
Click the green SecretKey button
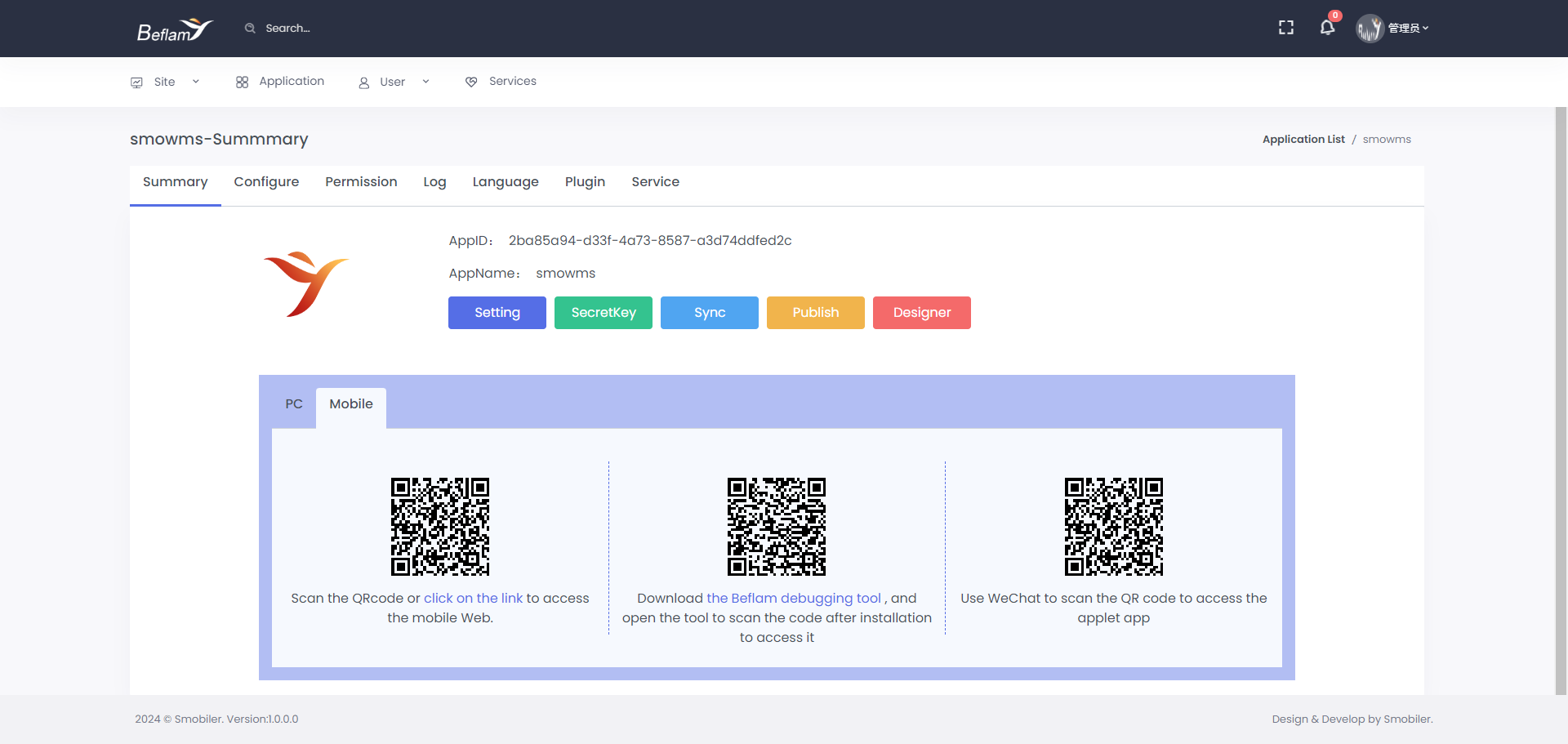coord(604,313)
